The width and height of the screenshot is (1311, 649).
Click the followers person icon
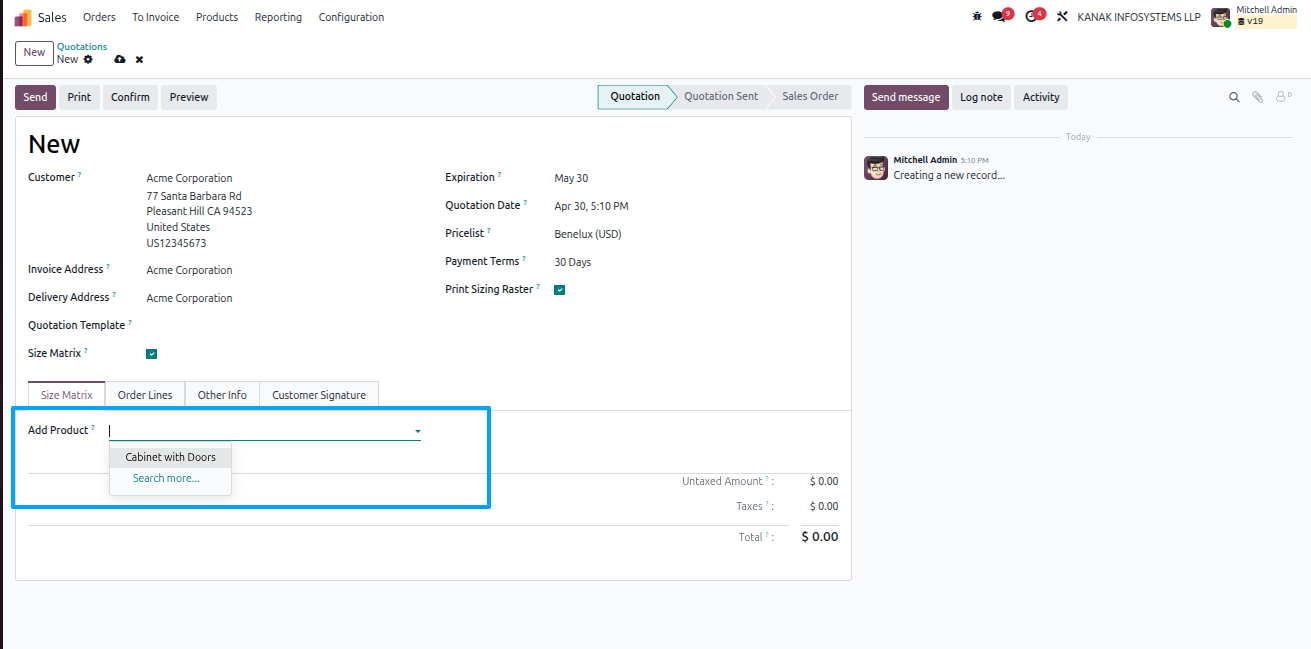[x=1283, y=97]
